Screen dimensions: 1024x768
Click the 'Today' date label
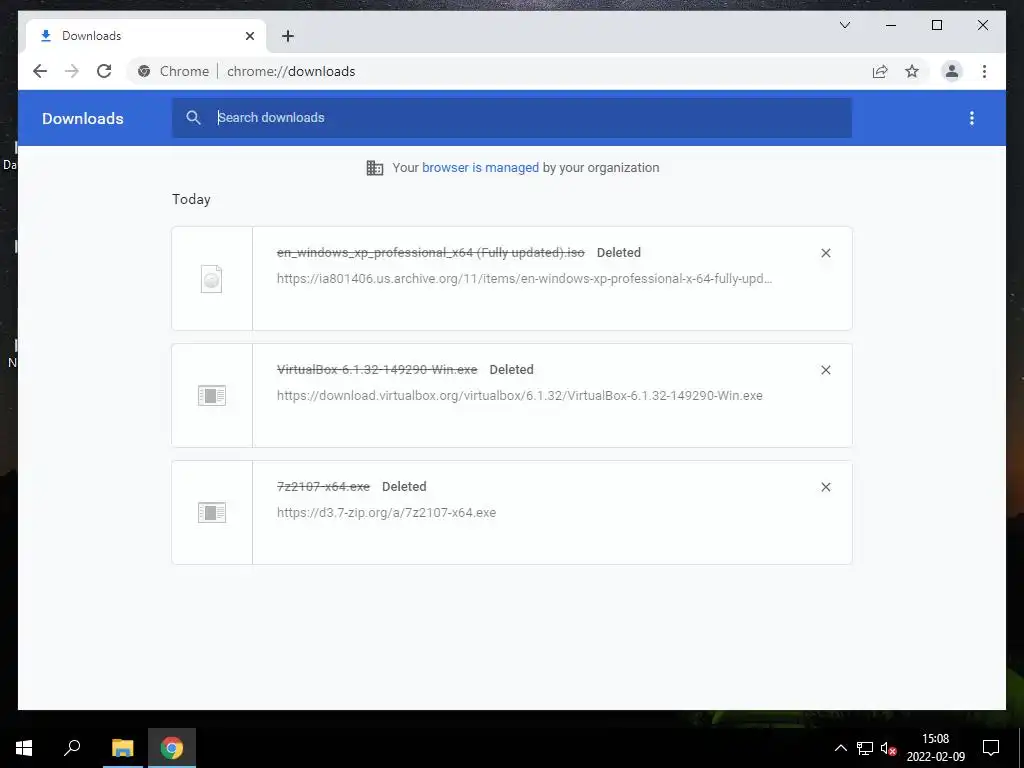[191, 199]
